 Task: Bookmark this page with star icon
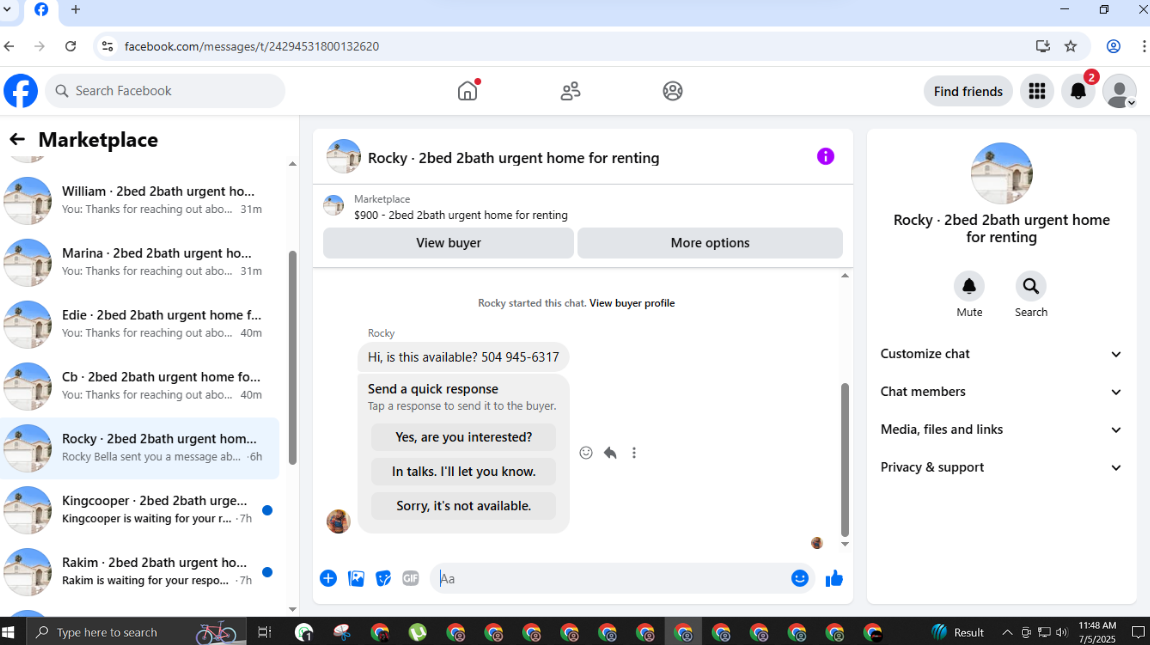point(1071,46)
